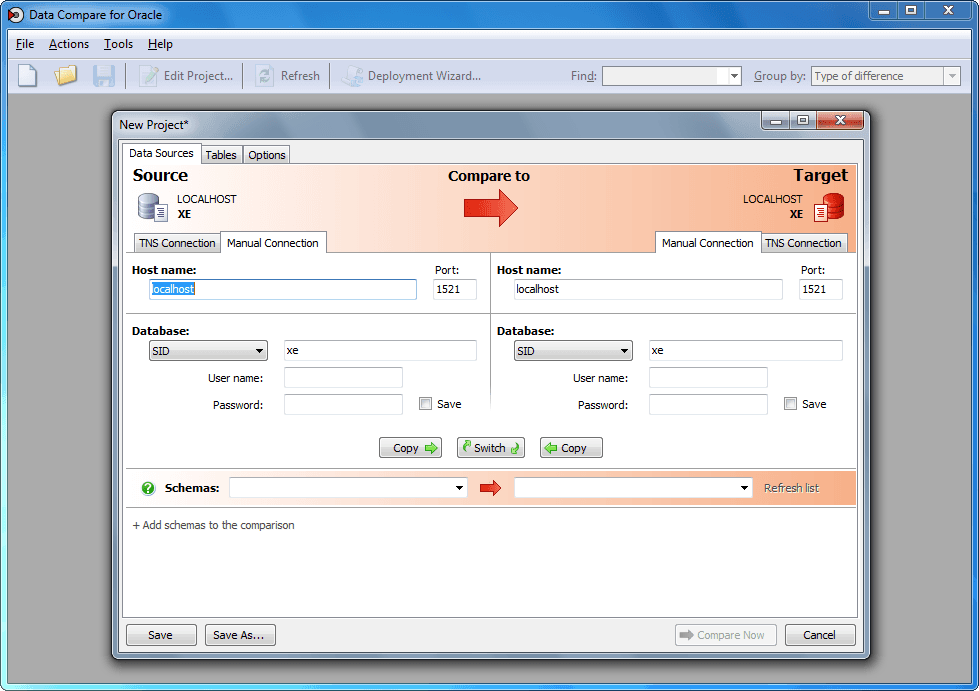This screenshot has height=691, width=979.
Task: Select the Data Sources tab
Action: [161, 153]
